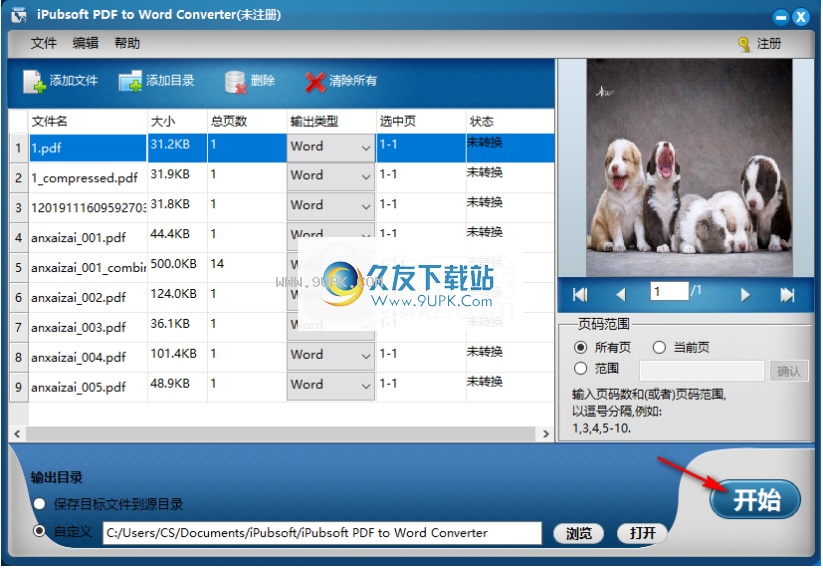
Task: Select the file anxaizai_001_combi
Action: [88, 268]
